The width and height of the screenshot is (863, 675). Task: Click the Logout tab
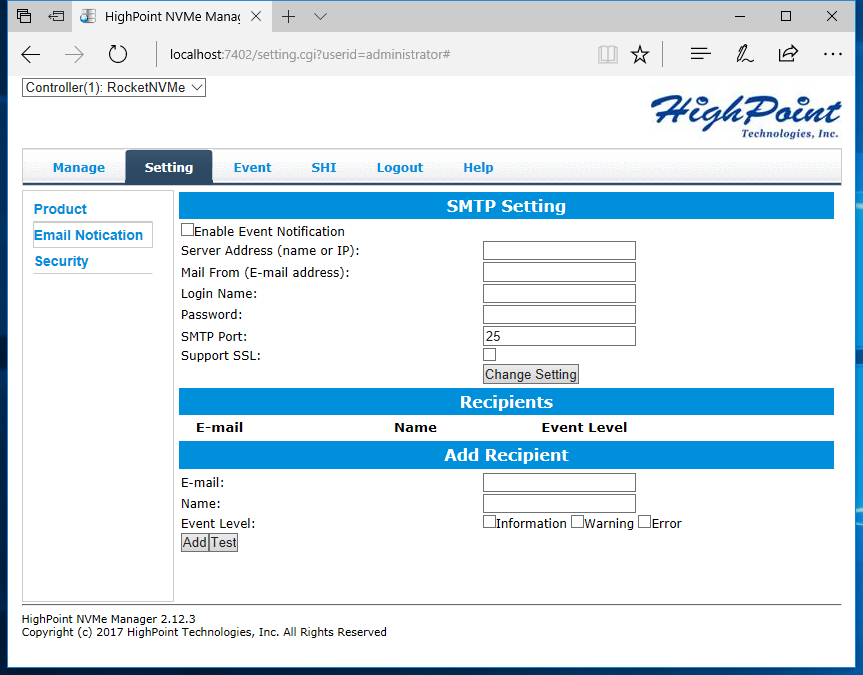(x=400, y=167)
